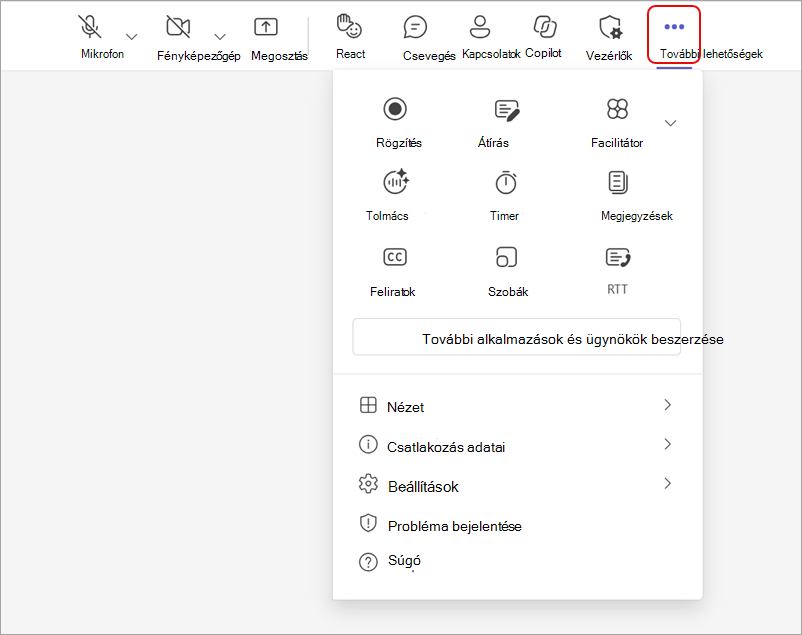Open the Facilitátor tool

[x=617, y=108]
